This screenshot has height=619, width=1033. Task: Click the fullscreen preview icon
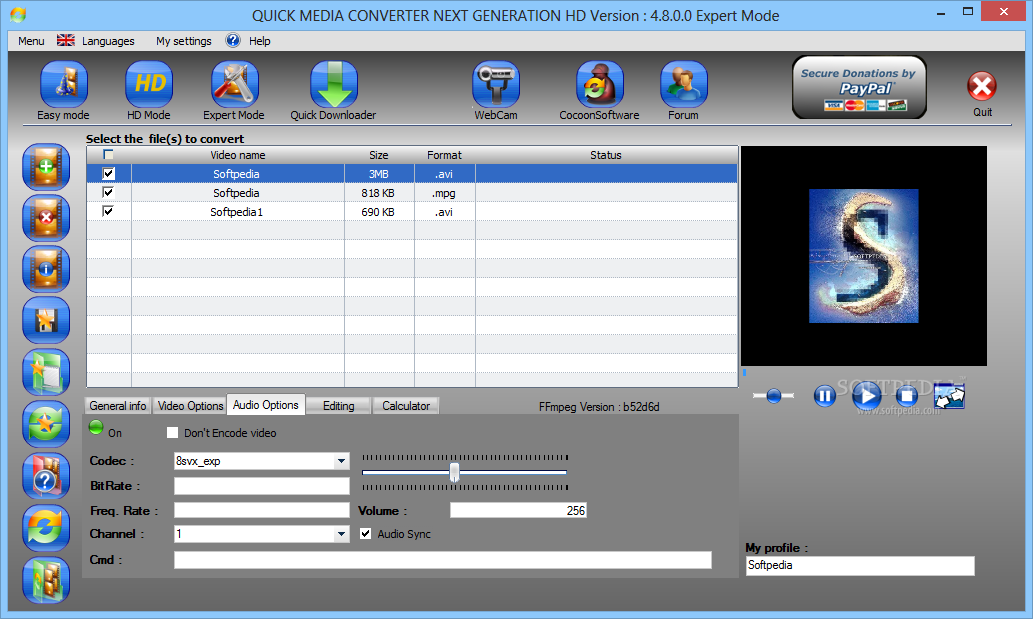point(949,396)
